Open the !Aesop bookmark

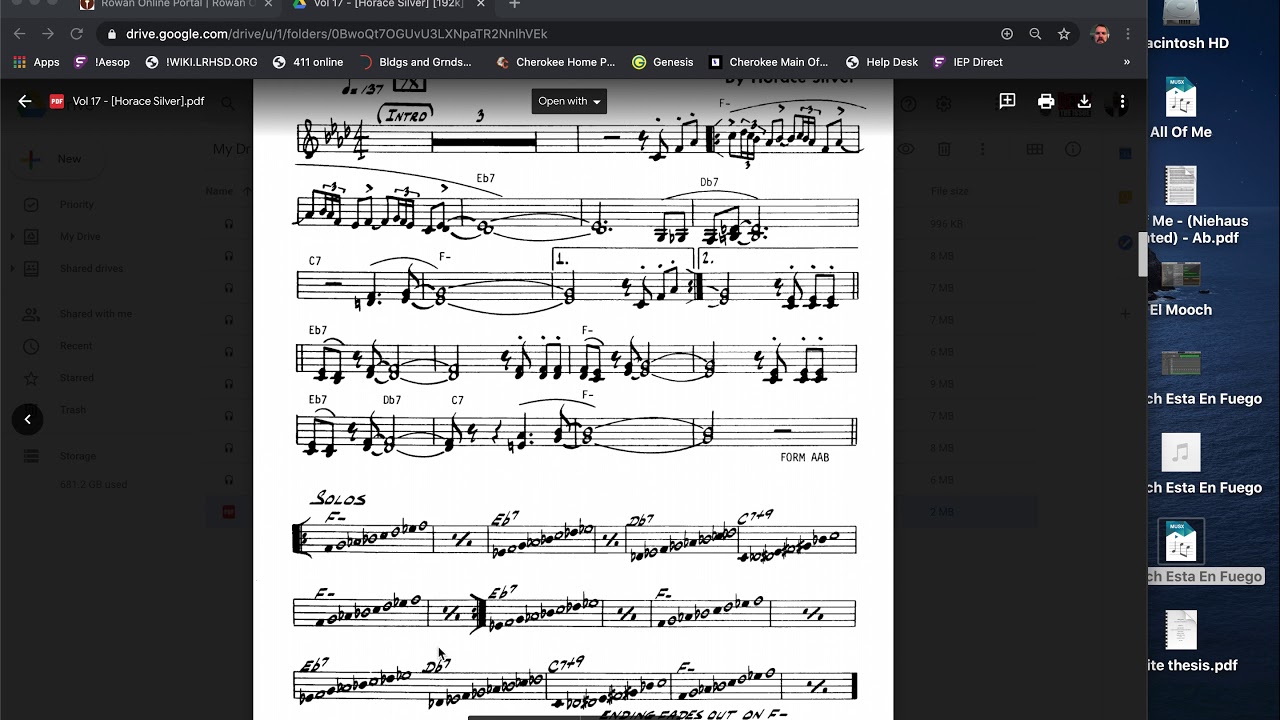[x=102, y=62]
